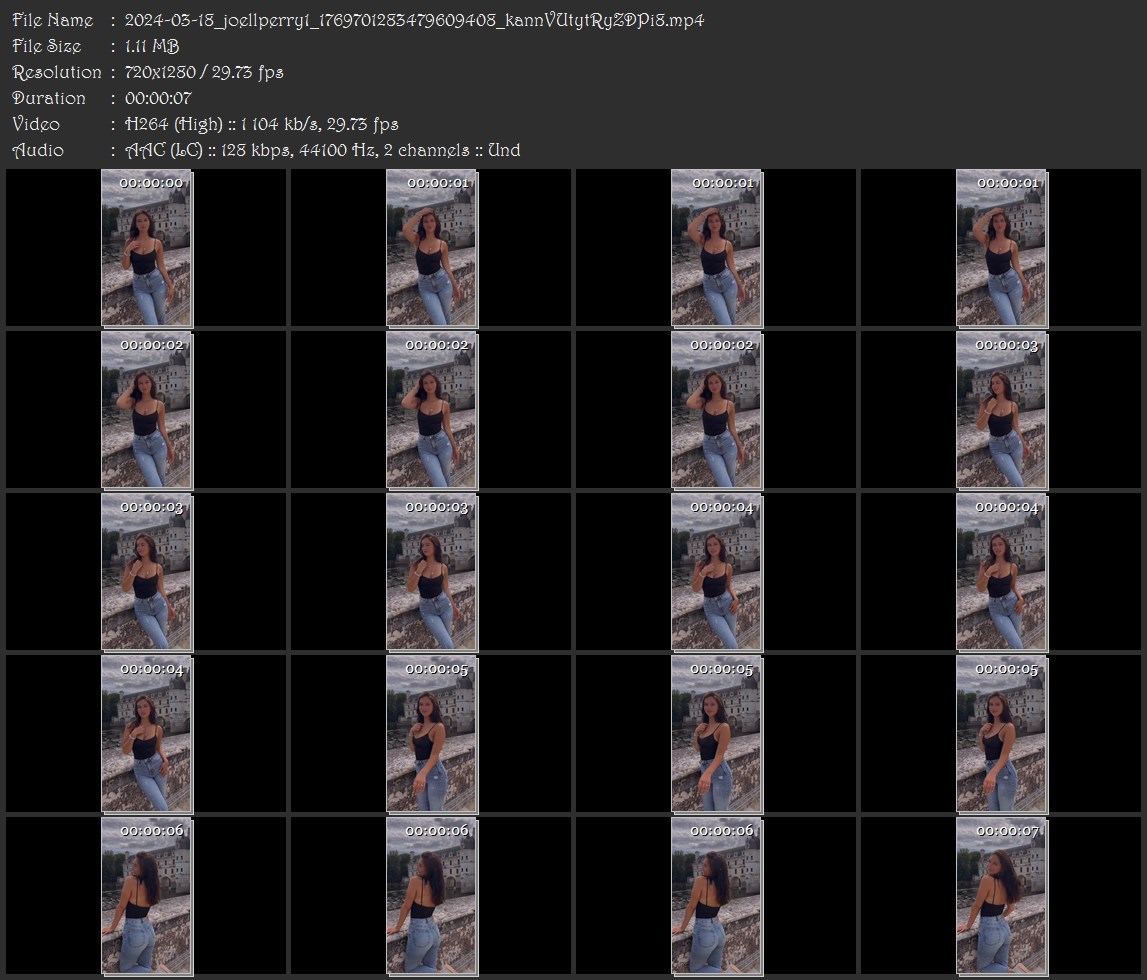Screen dimensions: 1147x980
Task: Select the "1.11 MB" file size value
Action: [151, 46]
